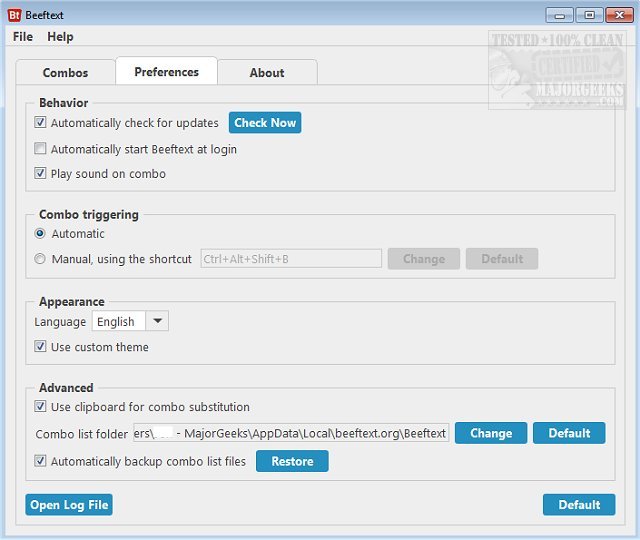
Task: Open the Language dropdown showing English
Action: click(130, 321)
